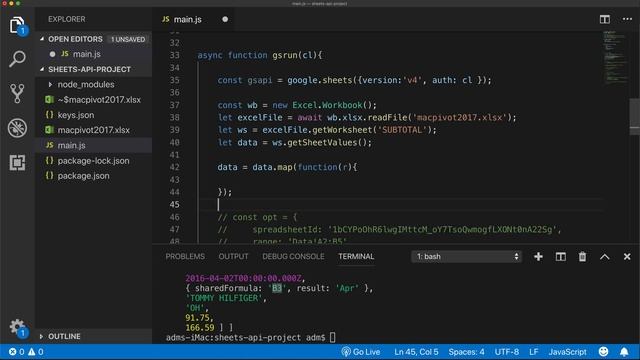Expand the node_modules folder
This screenshot has width=640, height=360.
pos(50,84)
